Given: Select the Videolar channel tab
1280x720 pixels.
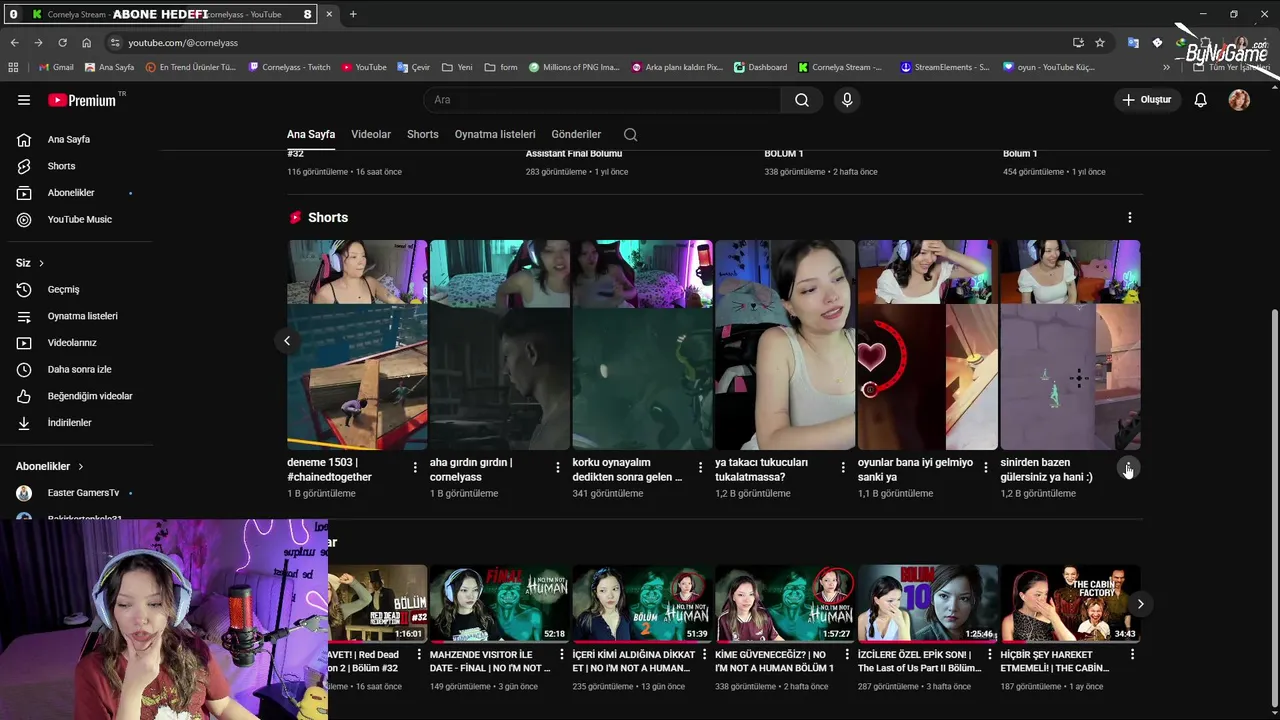Looking at the screenshot, I should [x=371, y=134].
